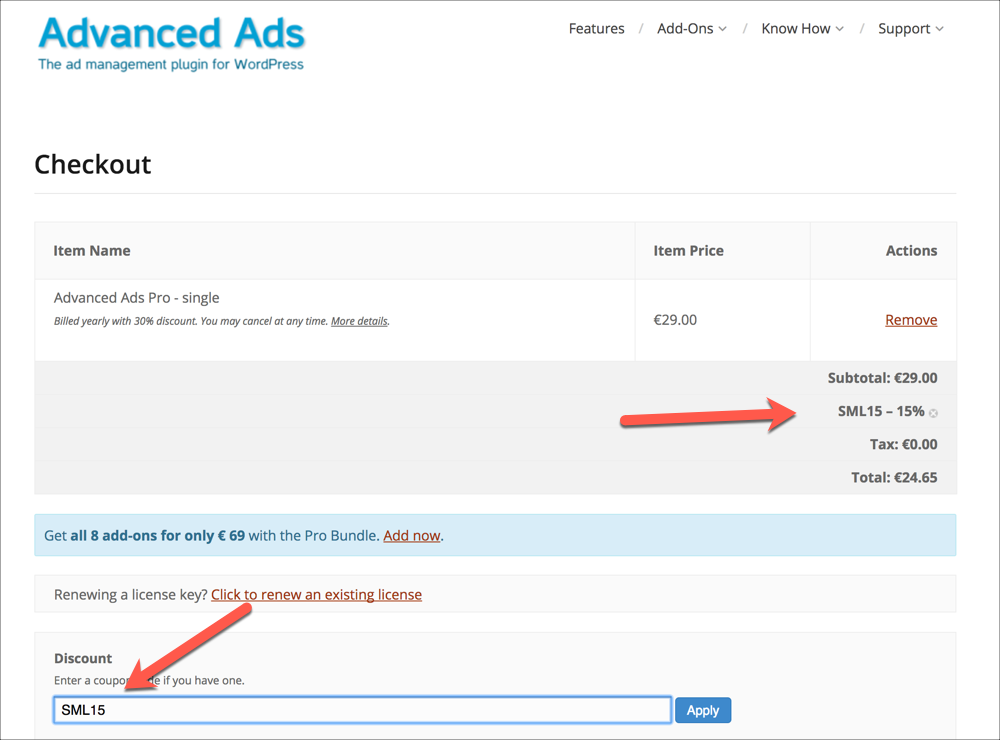The image size is (1000, 740).
Task: Add the Pro Bundle via Add now
Action: coord(411,535)
